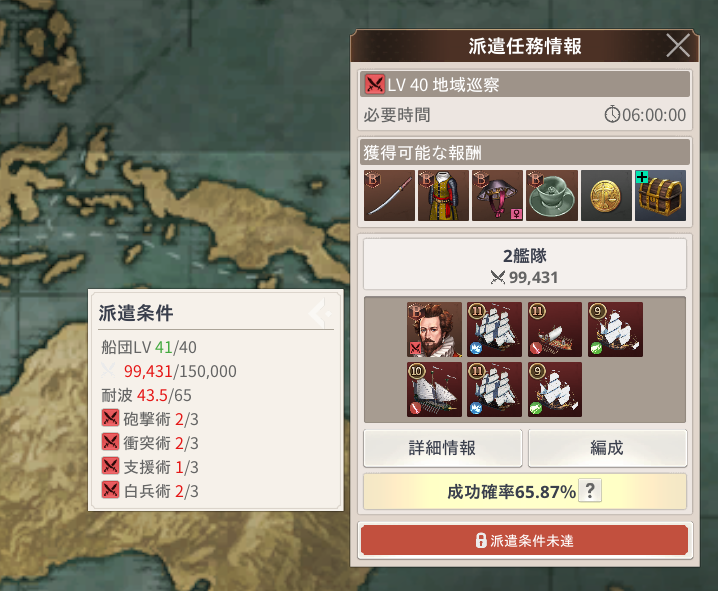Open the treasure chest reward icon
Image resolution: width=718 pixels, height=591 pixels.
coord(660,195)
